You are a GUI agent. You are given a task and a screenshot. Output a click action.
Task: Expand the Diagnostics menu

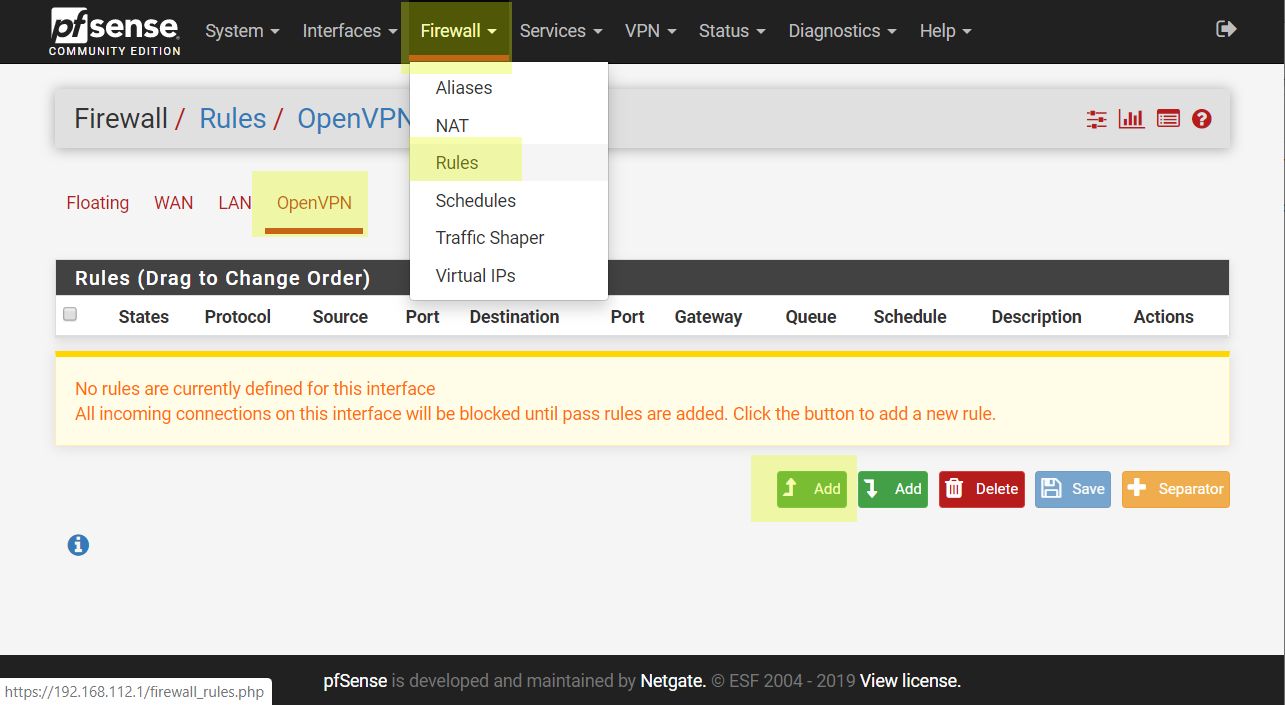click(x=842, y=31)
